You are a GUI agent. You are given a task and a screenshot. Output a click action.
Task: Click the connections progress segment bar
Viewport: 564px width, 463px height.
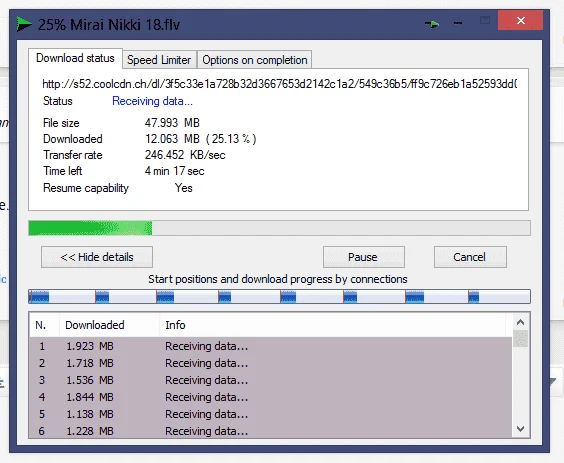coord(279,296)
